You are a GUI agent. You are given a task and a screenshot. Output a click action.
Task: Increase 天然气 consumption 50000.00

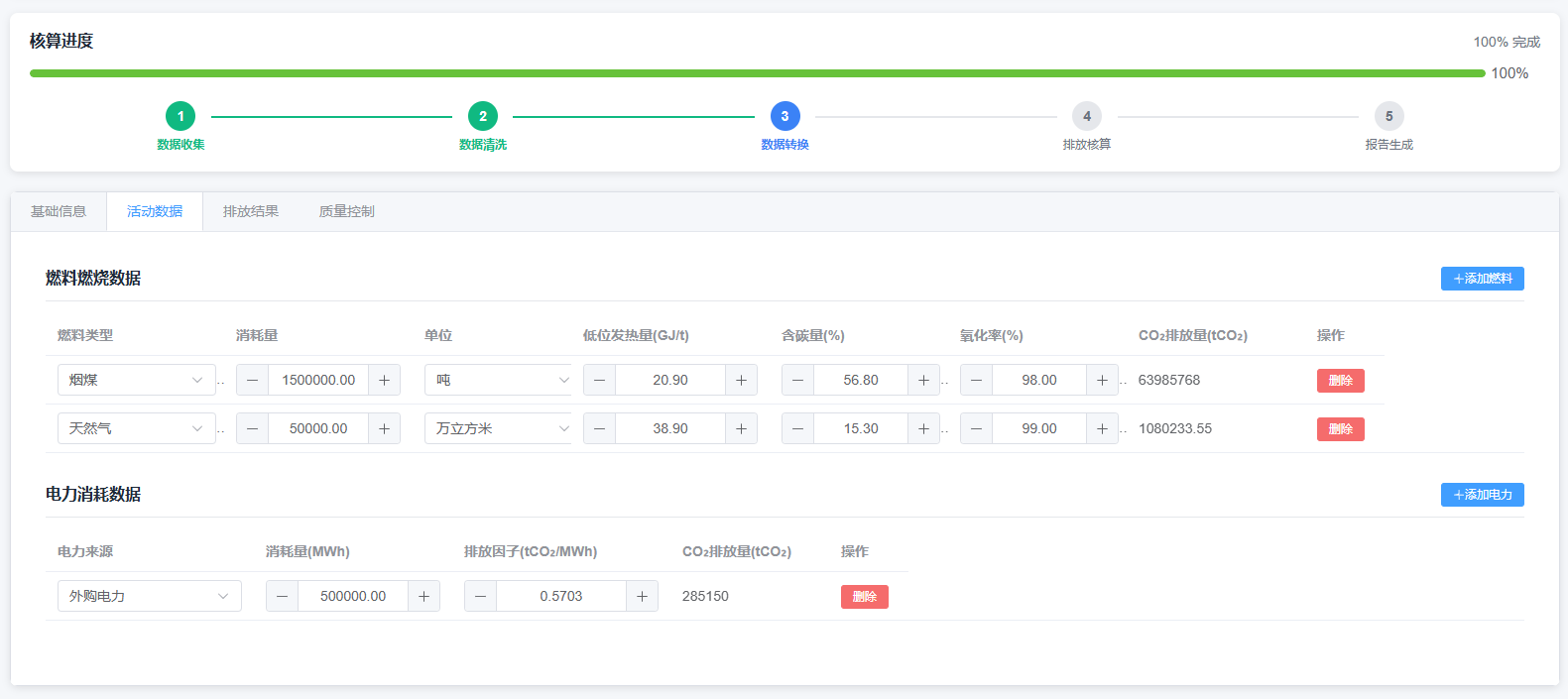pyautogui.click(x=384, y=428)
